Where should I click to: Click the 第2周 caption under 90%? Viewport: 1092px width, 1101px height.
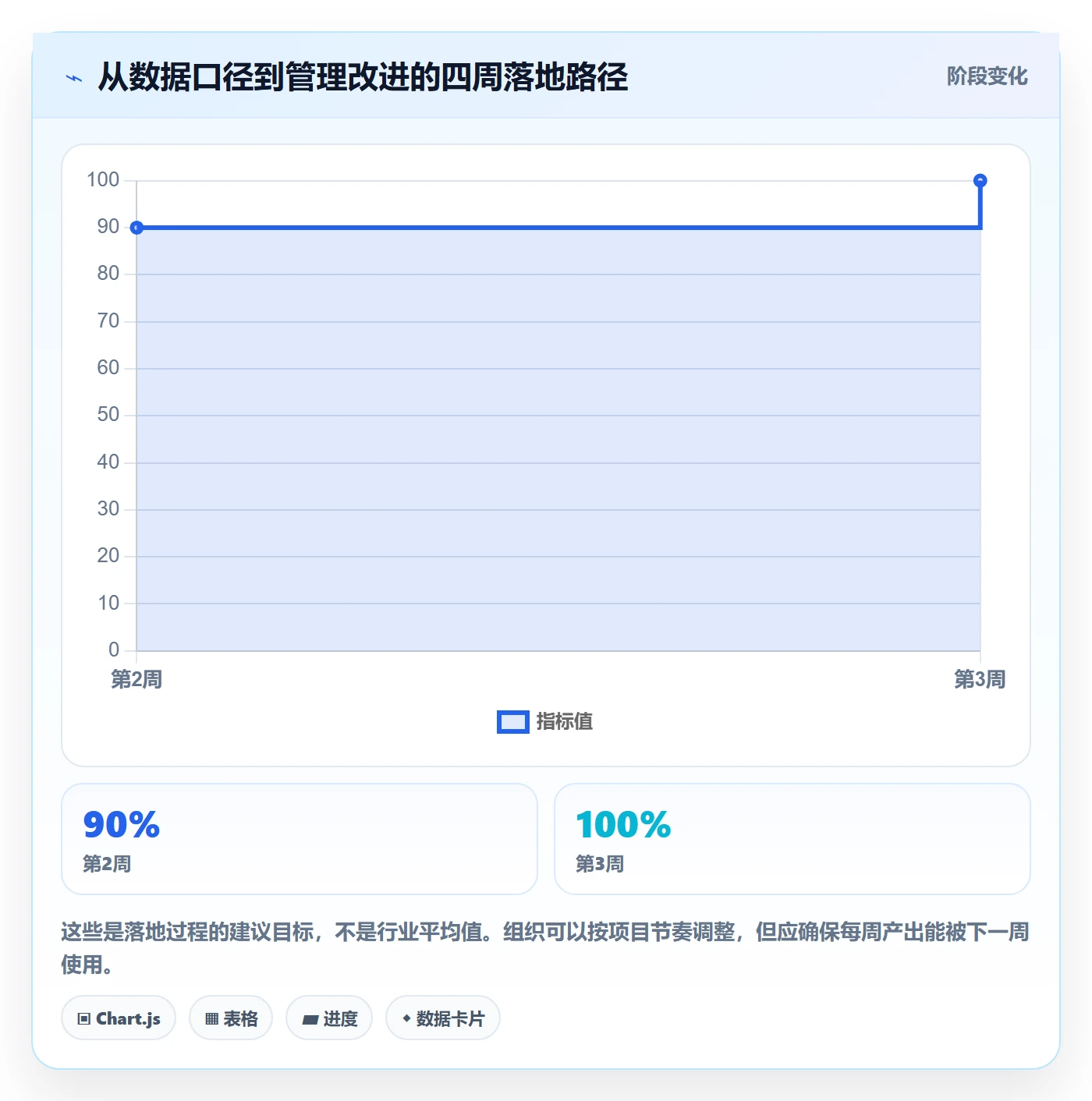pos(107,864)
